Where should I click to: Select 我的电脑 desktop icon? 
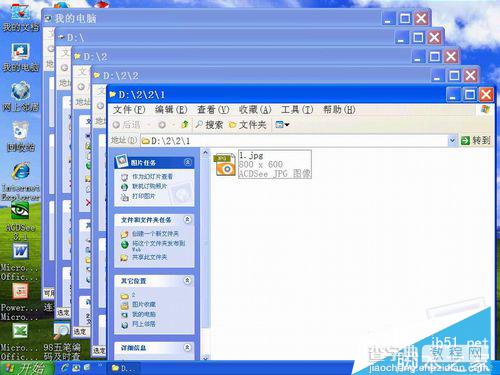pos(21,57)
